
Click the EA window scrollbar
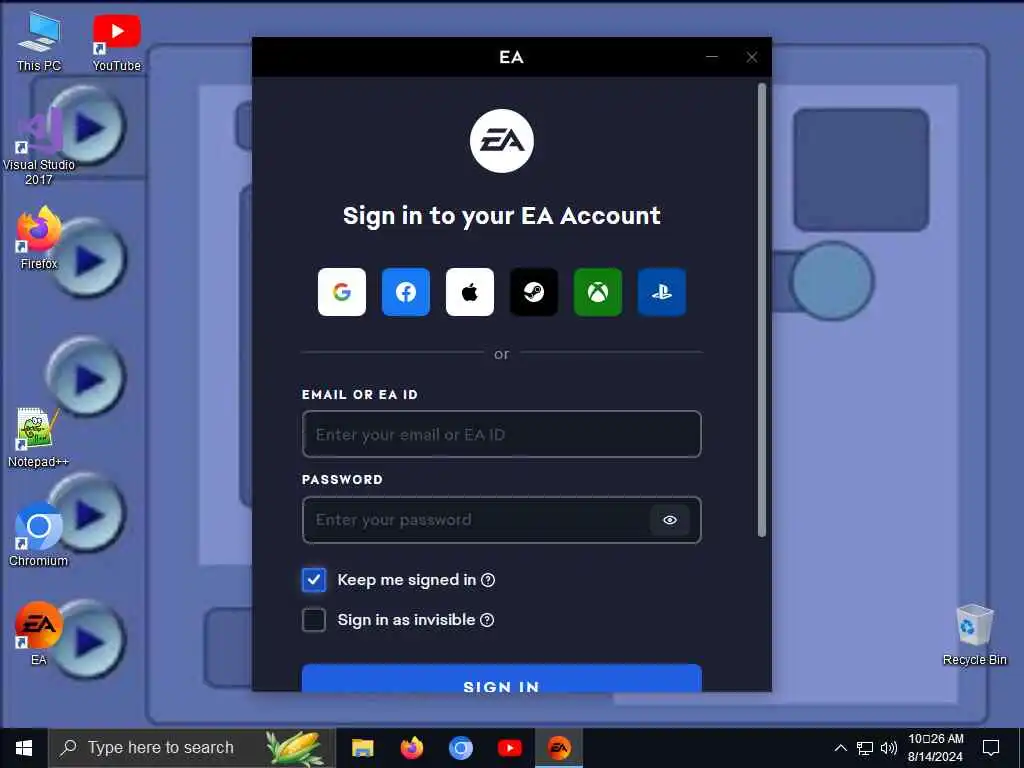pyautogui.click(x=761, y=310)
